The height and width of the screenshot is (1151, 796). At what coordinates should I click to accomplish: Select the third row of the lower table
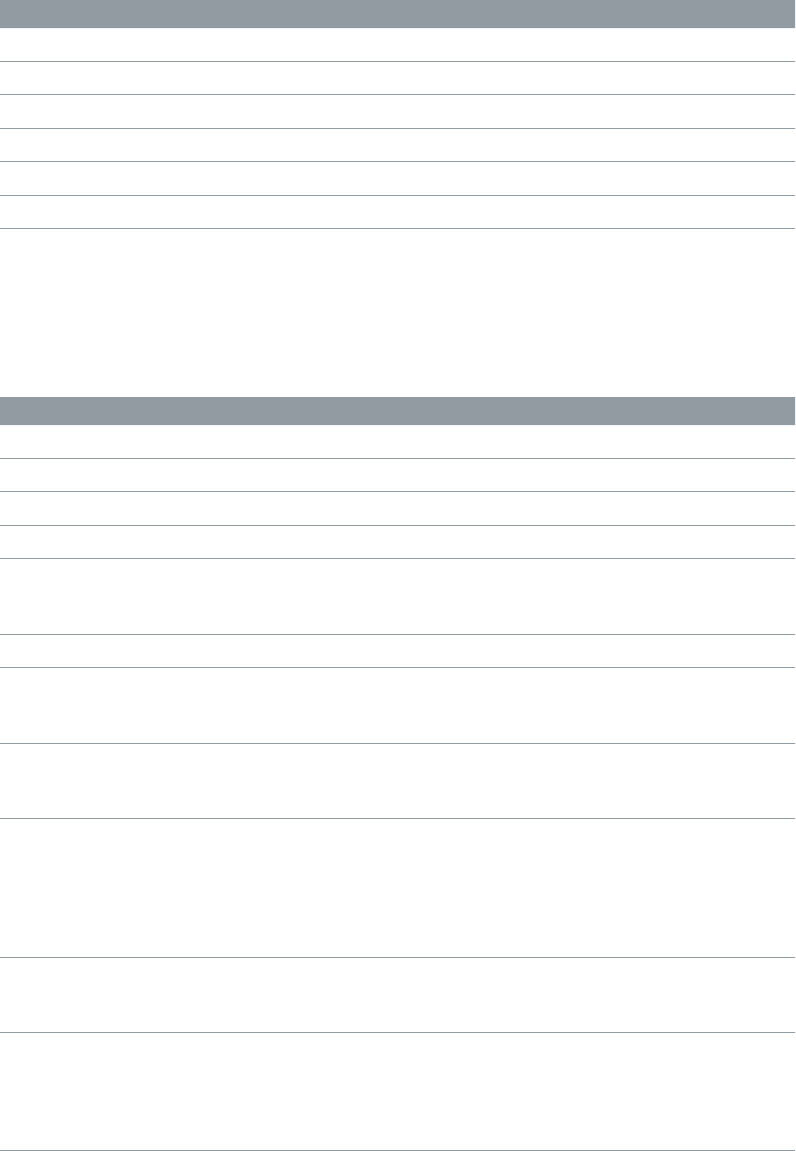click(398, 508)
